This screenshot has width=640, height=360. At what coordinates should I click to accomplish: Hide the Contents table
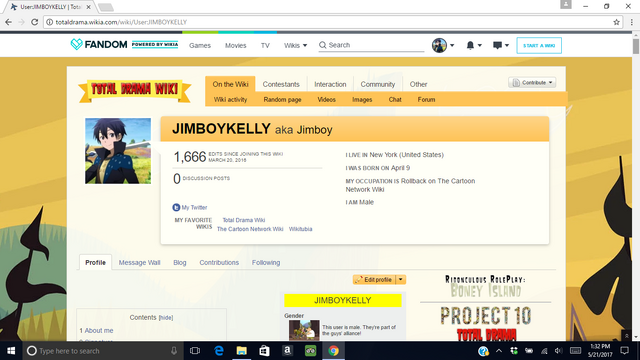tap(166, 318)
